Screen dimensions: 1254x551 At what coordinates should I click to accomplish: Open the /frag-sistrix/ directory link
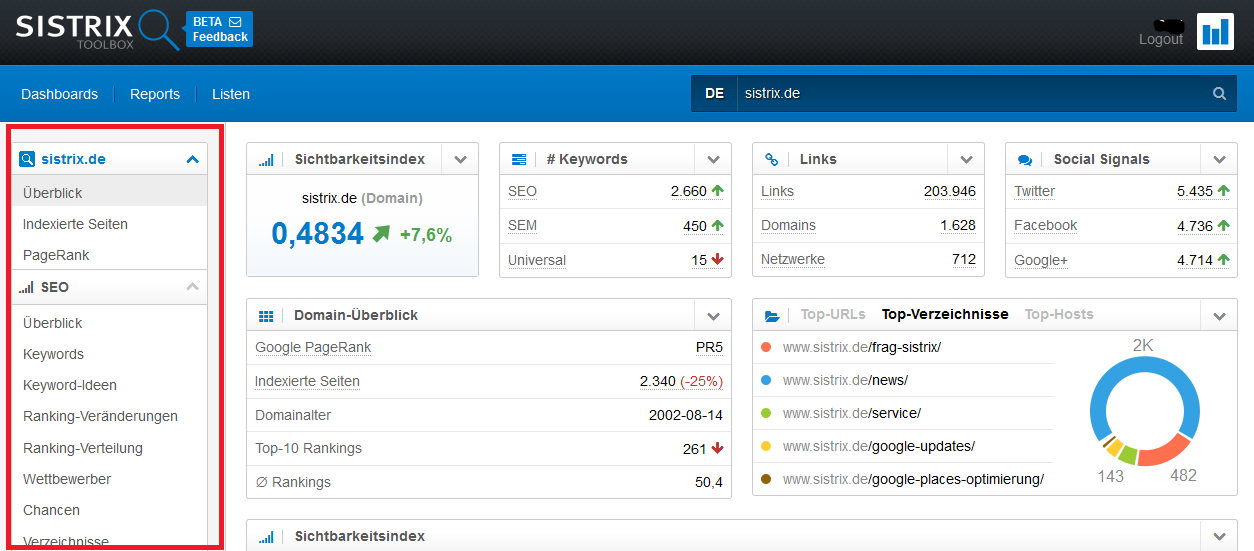pyautogui.click(x=862, y=347)
